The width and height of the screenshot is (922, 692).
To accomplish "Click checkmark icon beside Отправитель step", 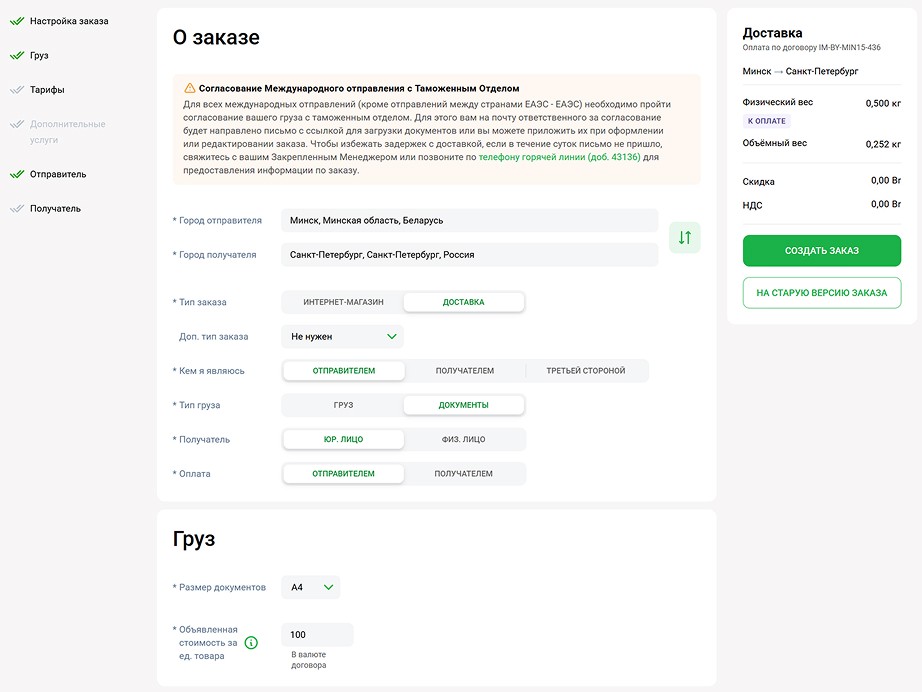I will pyautogui.click(x=17, y=174).
